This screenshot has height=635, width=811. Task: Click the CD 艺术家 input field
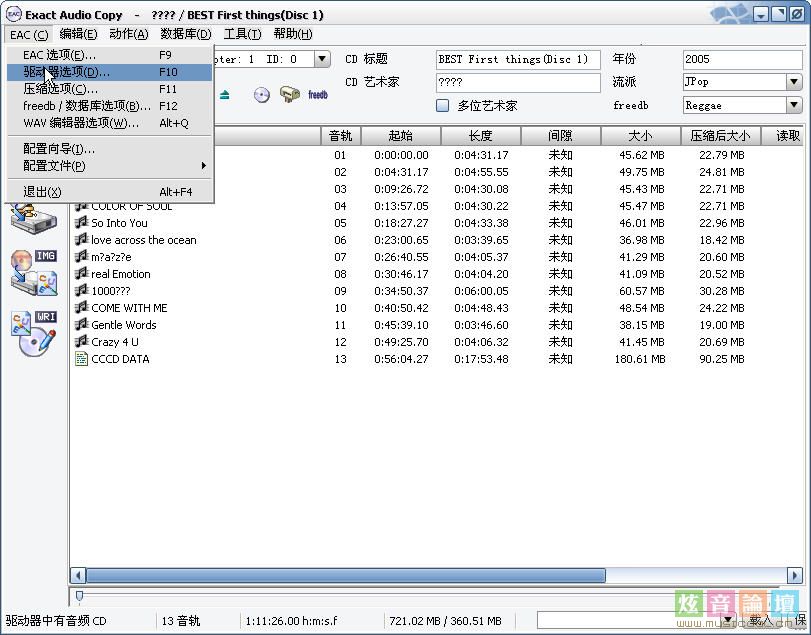(518, 82)
